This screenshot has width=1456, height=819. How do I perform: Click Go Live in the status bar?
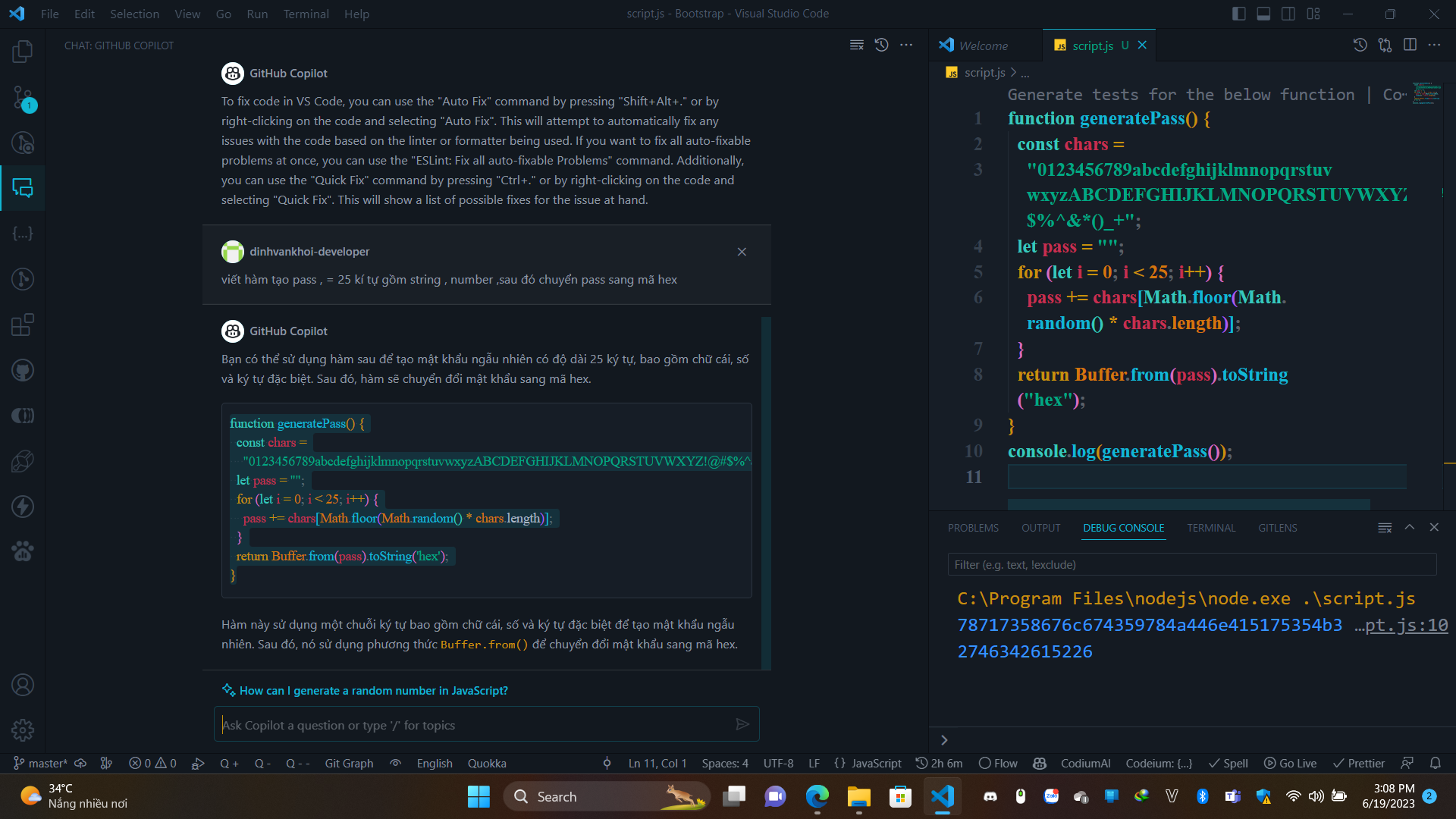[x=1291, y=764]
